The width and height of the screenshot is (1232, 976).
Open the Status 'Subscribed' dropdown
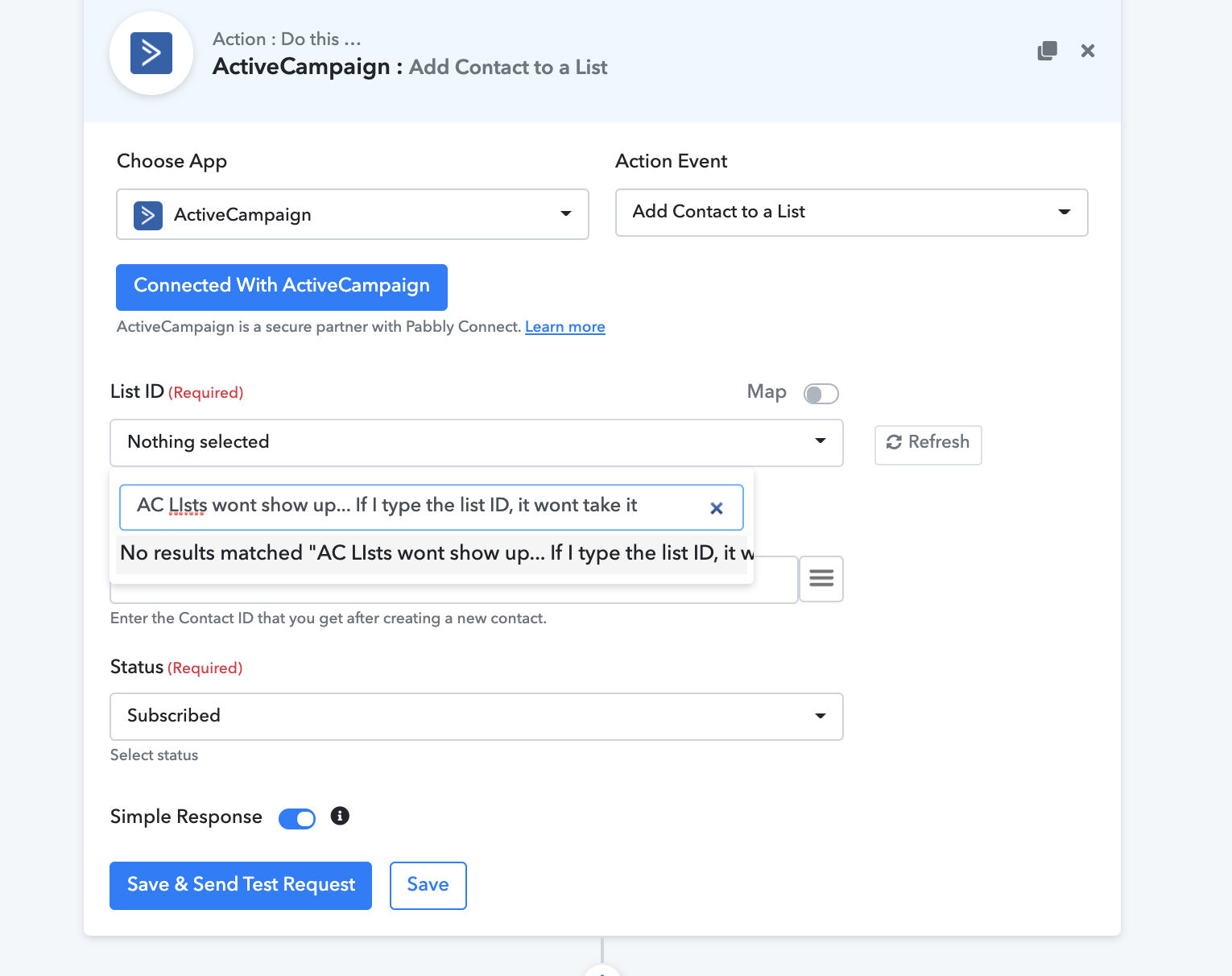pyautogui.click(x=477, y=717)
